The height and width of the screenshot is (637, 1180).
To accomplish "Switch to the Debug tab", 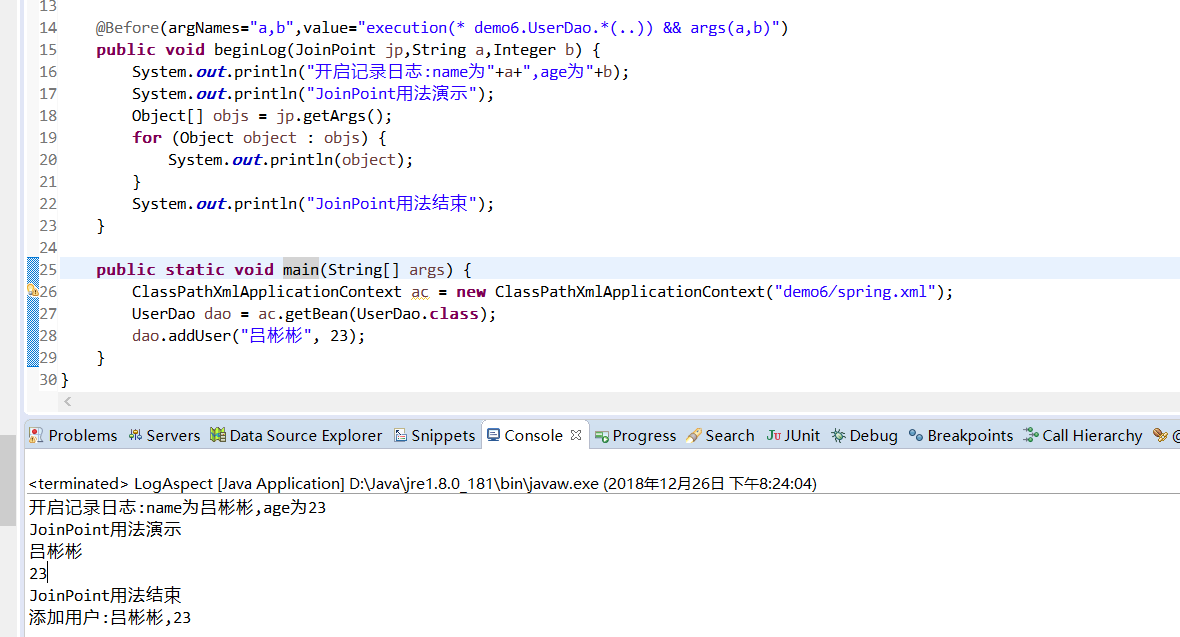I will (x=865, y=435).
